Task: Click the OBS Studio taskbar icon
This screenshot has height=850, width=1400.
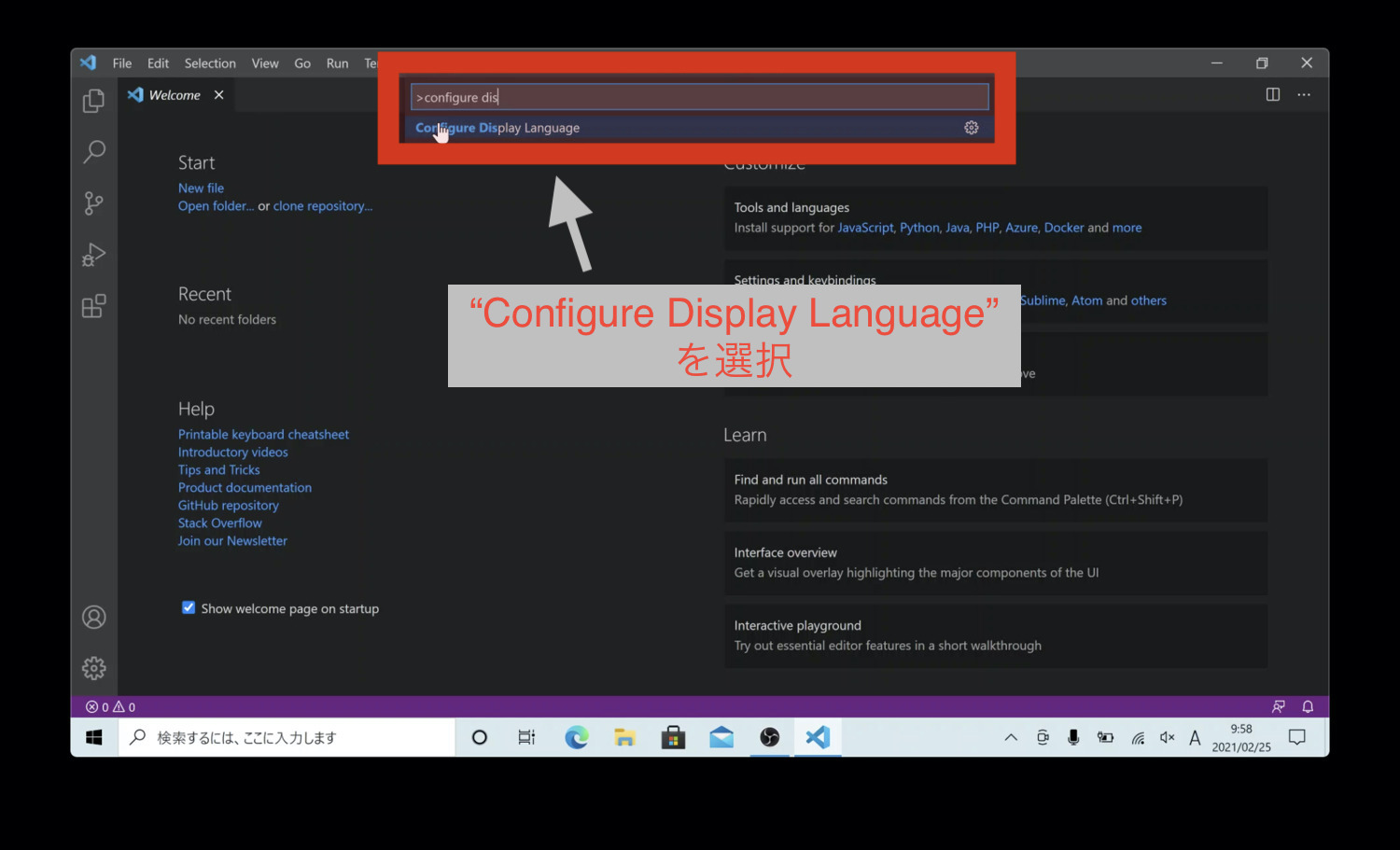Action: point(770,737)
